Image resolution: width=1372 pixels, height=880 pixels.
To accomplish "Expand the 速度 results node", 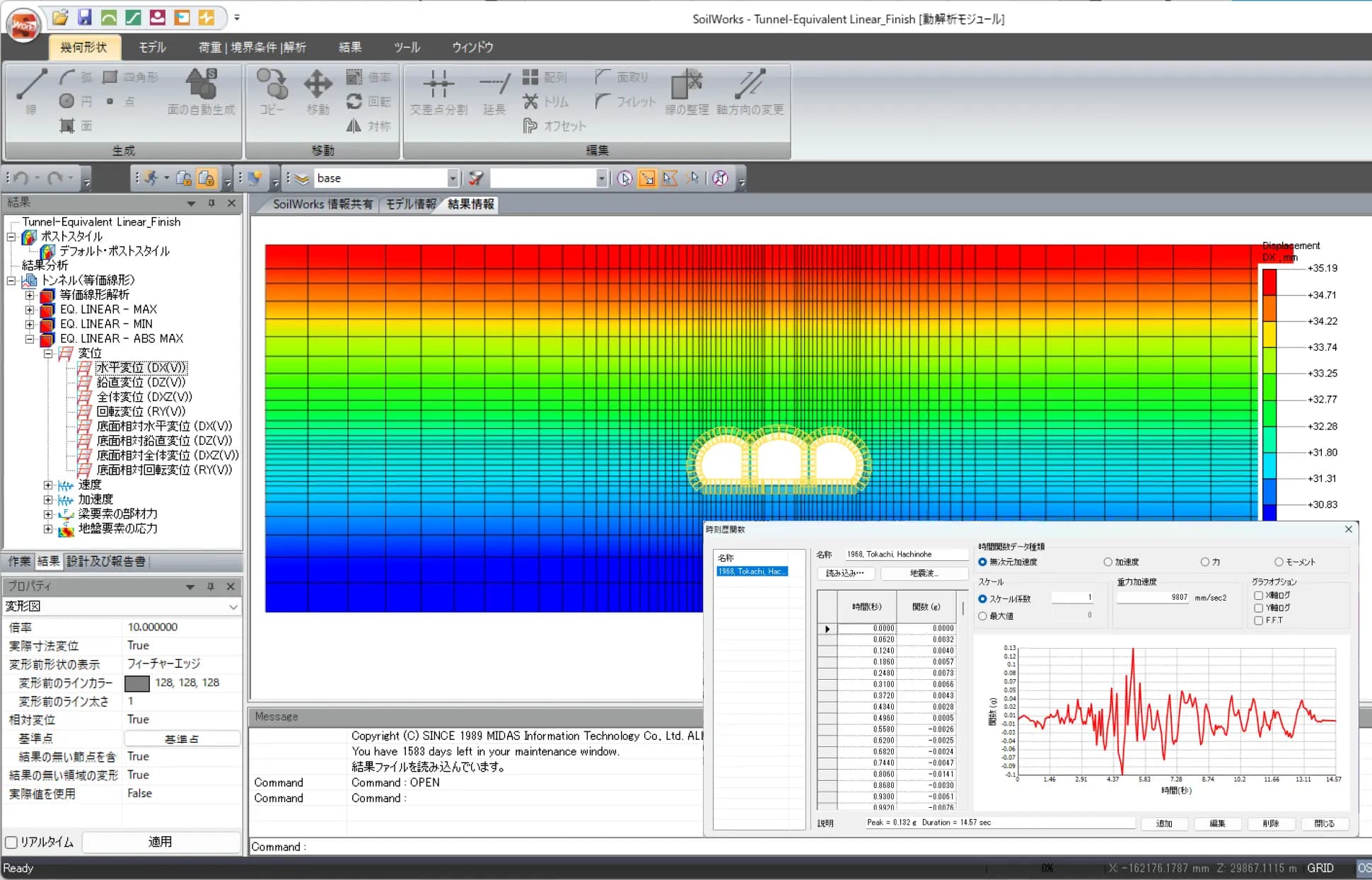I will [48, 485].
